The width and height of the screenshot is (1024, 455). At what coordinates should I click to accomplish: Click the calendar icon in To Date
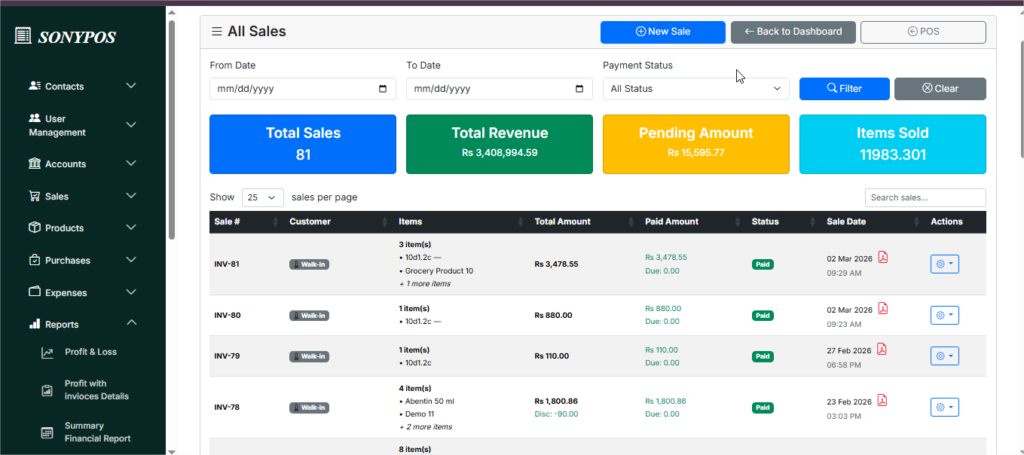pos(579,89)
